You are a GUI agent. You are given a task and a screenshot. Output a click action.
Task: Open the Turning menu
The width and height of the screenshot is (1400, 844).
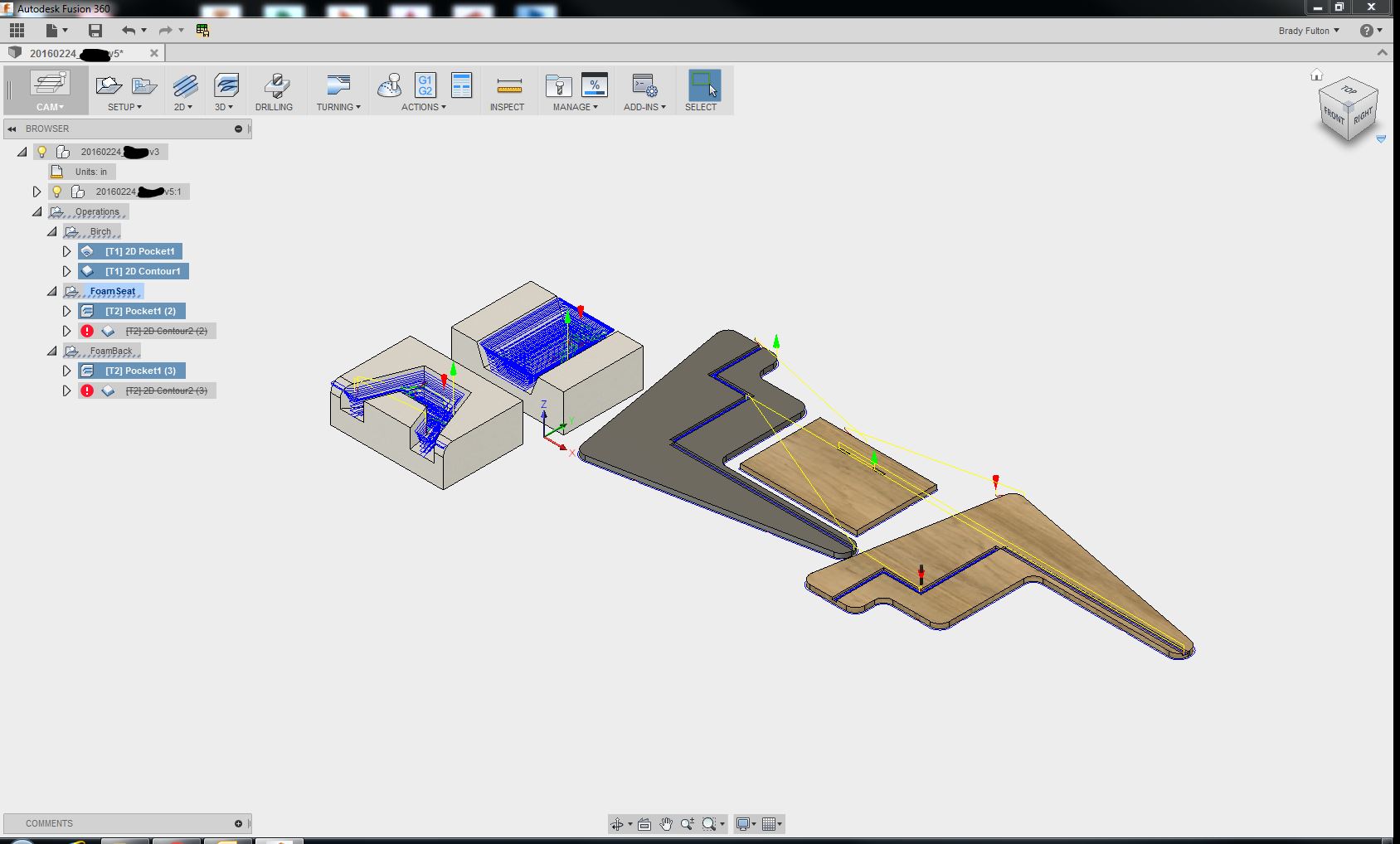(x=338, y=107)
